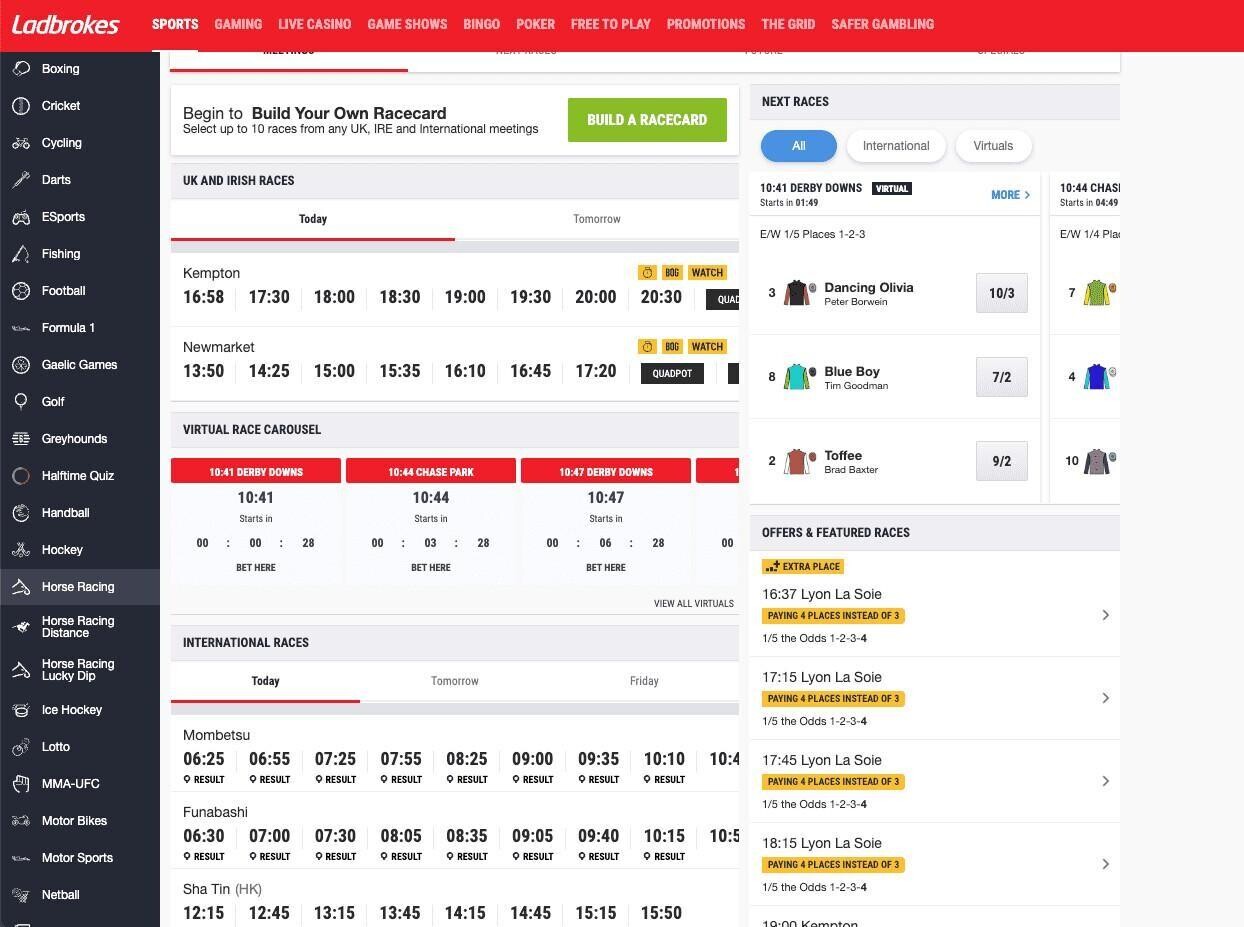Choose the Hockey icon
The width and height of the screenshot is (1244, 927).
21,550
